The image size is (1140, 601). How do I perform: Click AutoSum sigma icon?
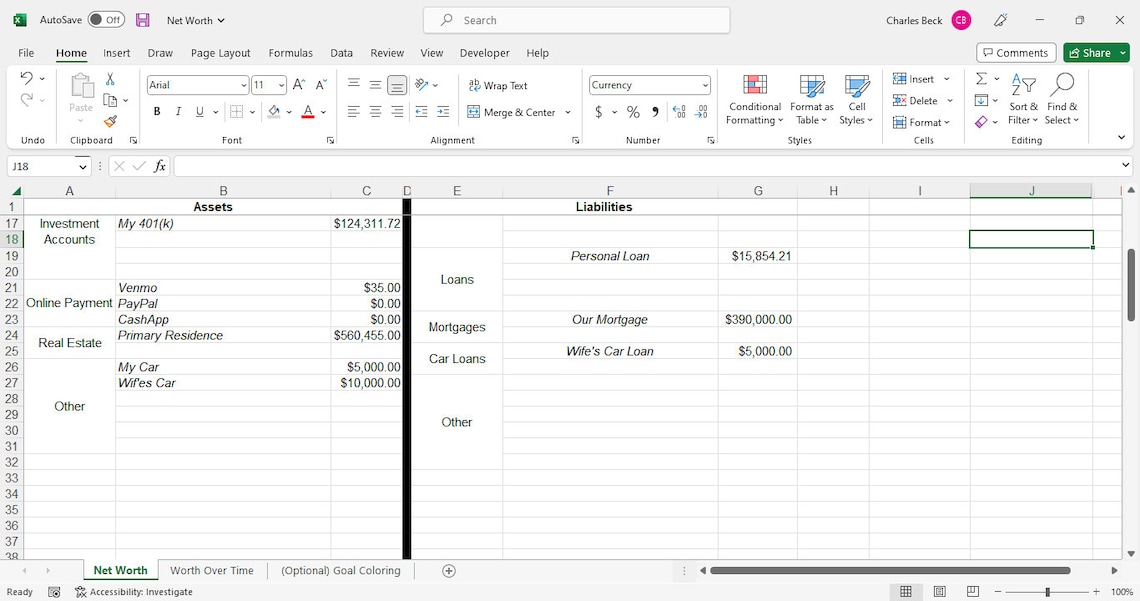coord(982,78)
